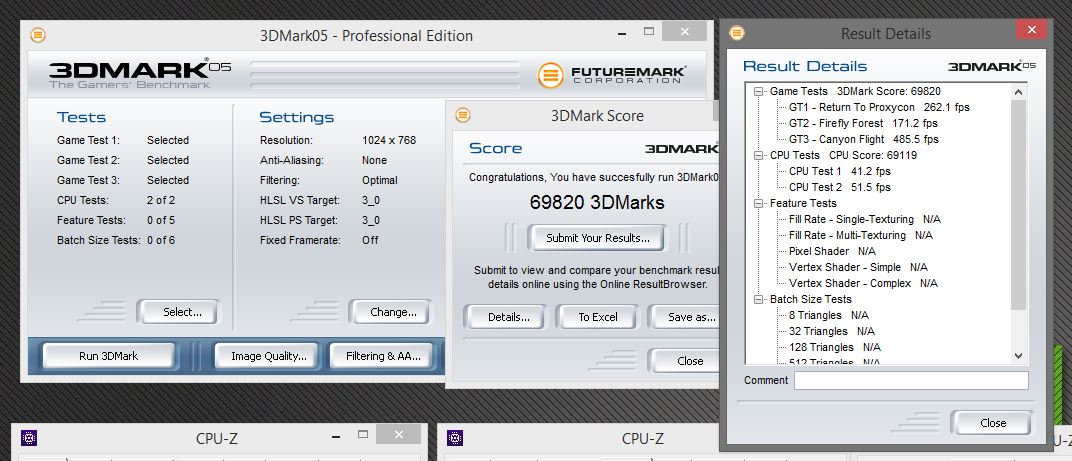Viewport: 1072px width, 461px height.
Task: Close the left CPU-Z window
Action: pyautogui.click(x=398, y=434)
